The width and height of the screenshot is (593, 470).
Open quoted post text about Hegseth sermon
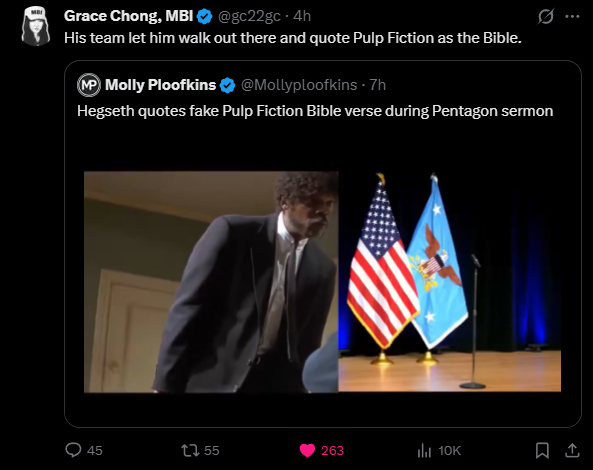point(315,111)
